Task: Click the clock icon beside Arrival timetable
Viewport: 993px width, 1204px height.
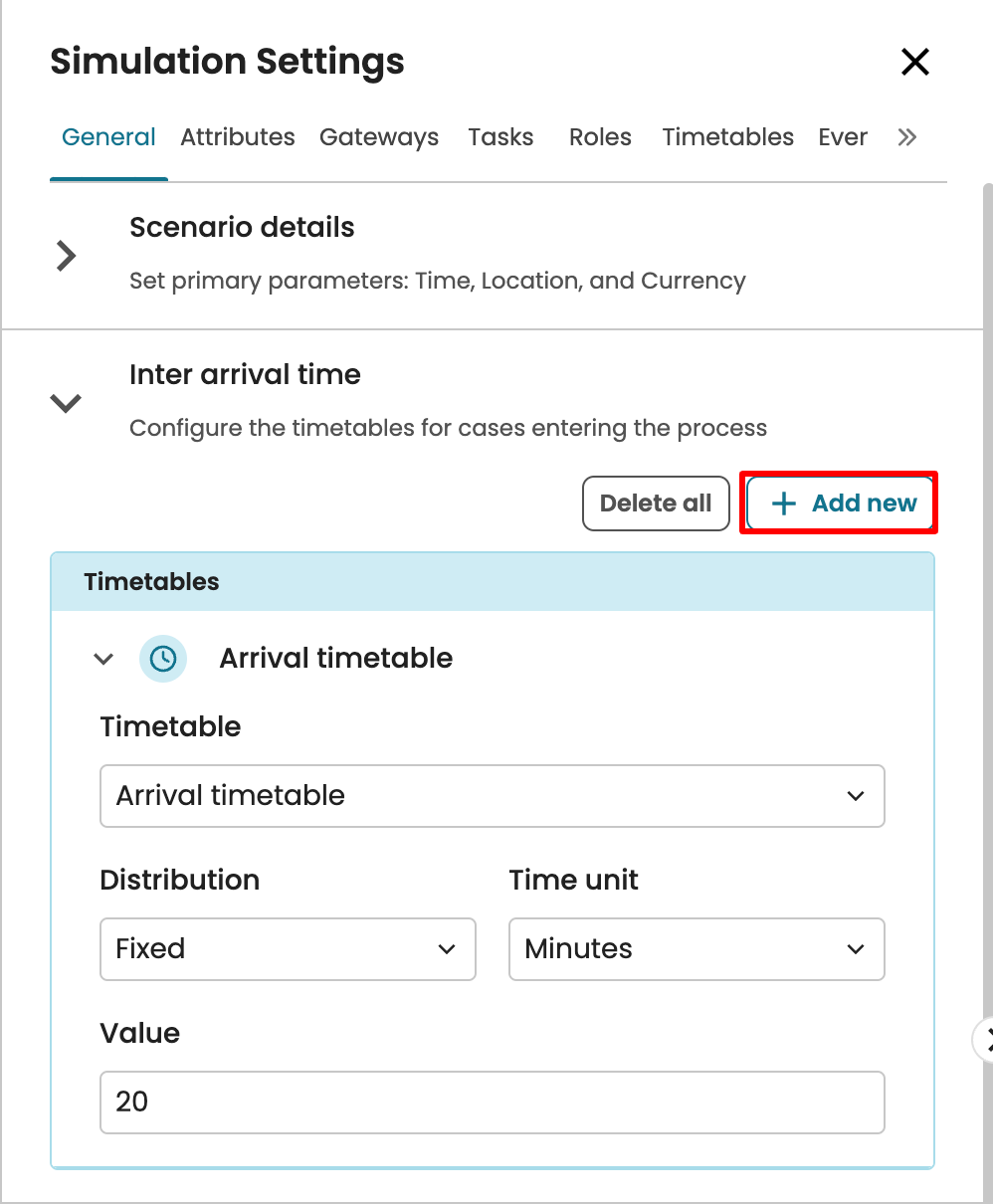Action: pyautogui.click(x=163, y=659)
